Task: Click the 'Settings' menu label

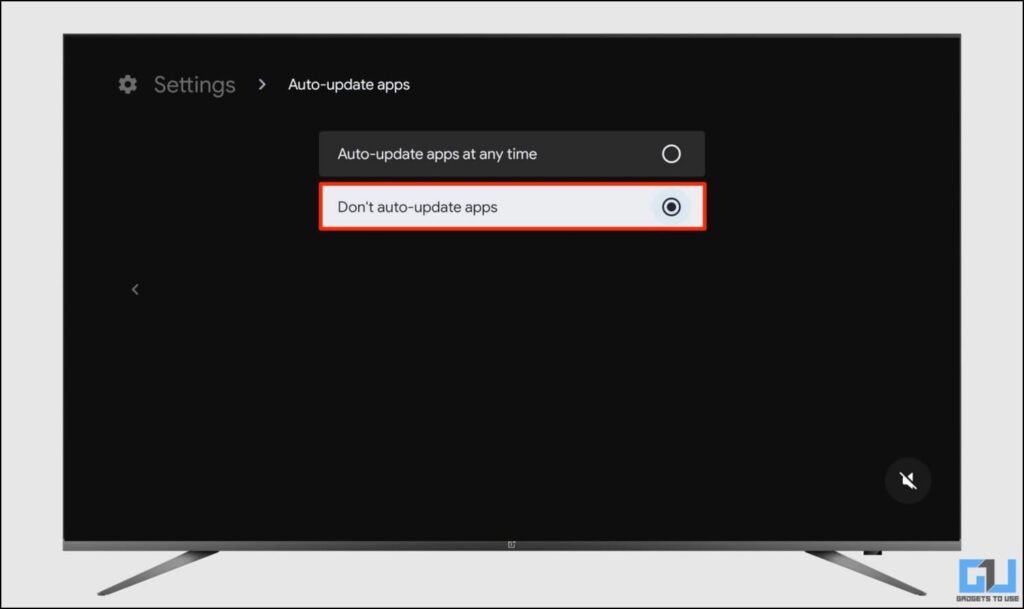Action: [x=195, y=84]
